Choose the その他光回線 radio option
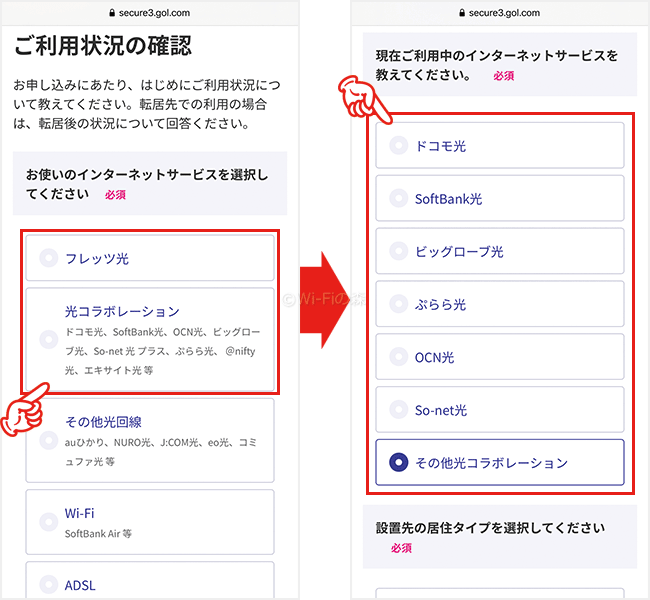This screenshot has width=650, height=600. point(150,440)
